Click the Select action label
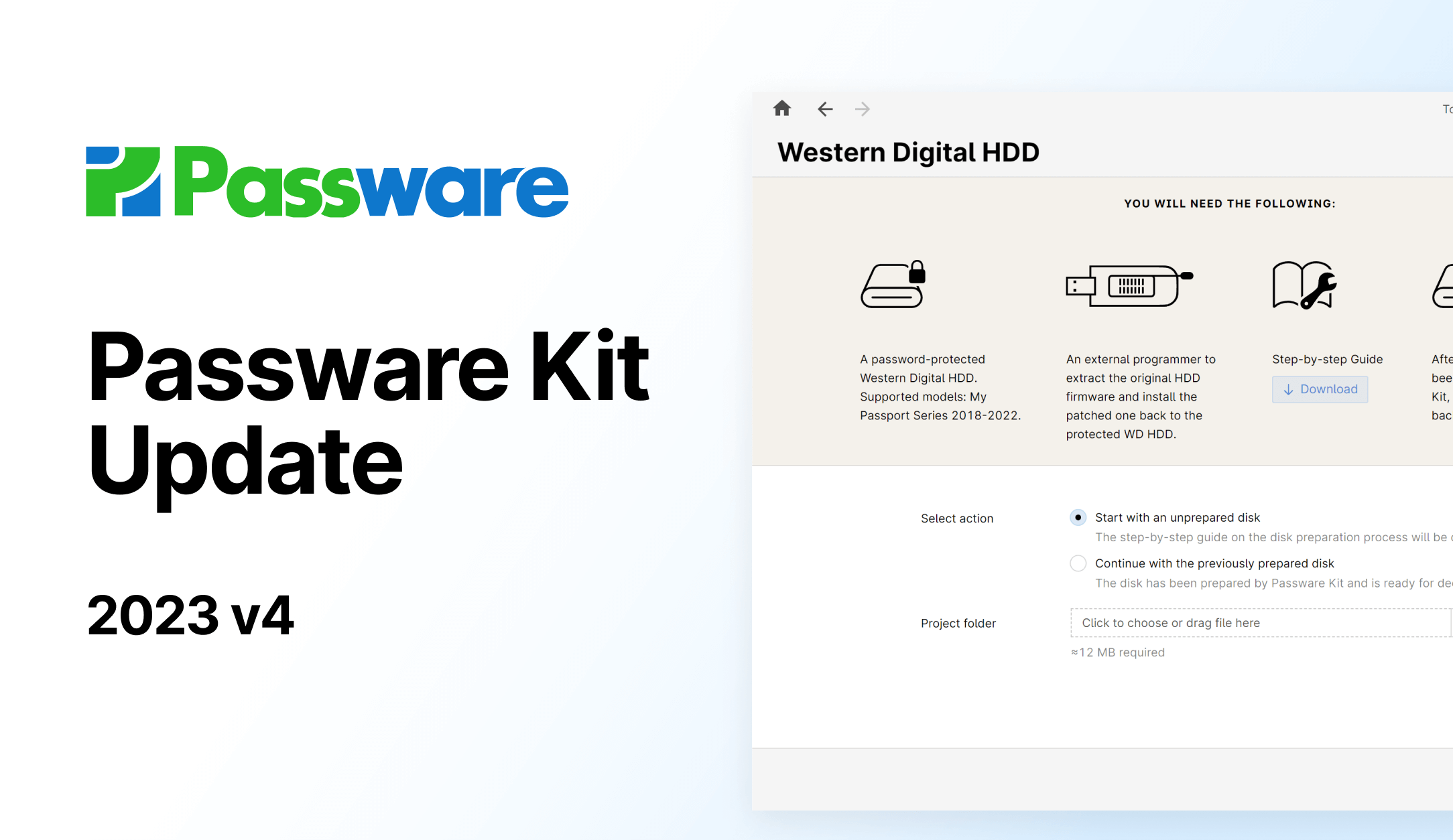 coord(956,518)
